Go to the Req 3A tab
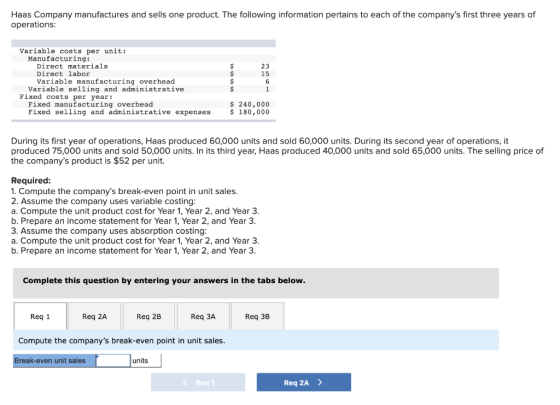This screenshot has height=405, width=560. coord(203,316)
